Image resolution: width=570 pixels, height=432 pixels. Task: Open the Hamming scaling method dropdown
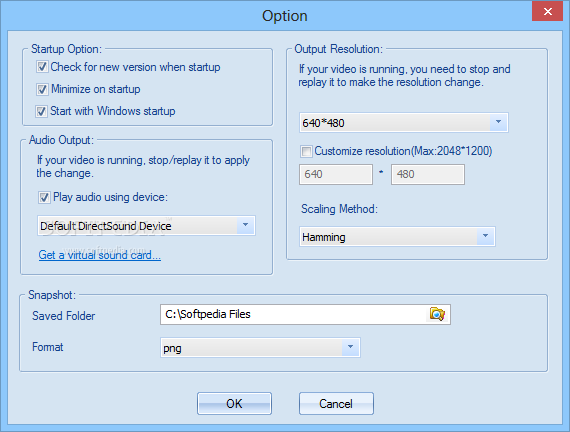397,237
